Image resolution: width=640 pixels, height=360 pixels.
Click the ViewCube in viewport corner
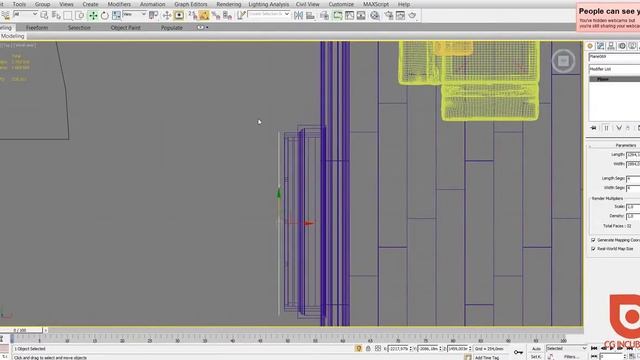(563, 61)
